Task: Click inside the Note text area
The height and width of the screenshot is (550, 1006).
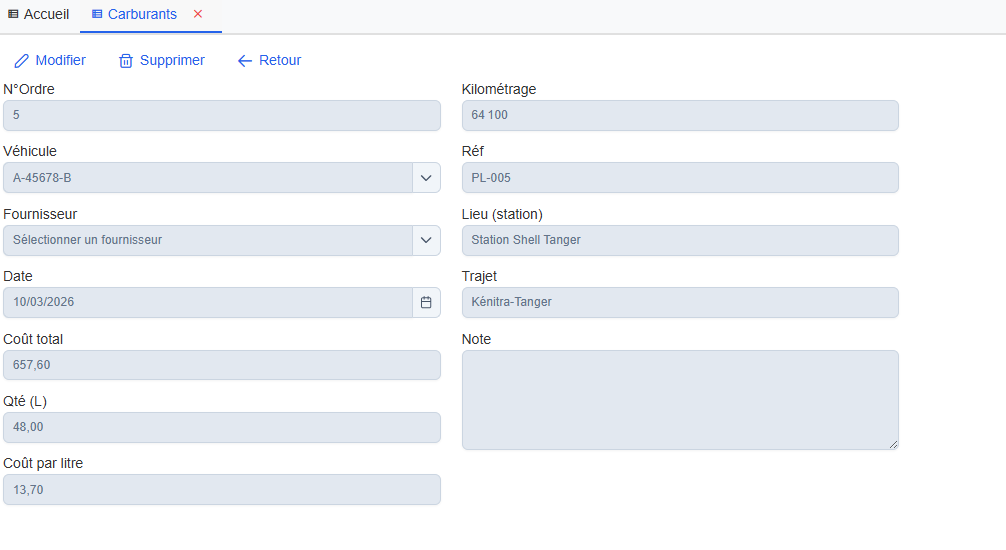Action: (680, 400)
